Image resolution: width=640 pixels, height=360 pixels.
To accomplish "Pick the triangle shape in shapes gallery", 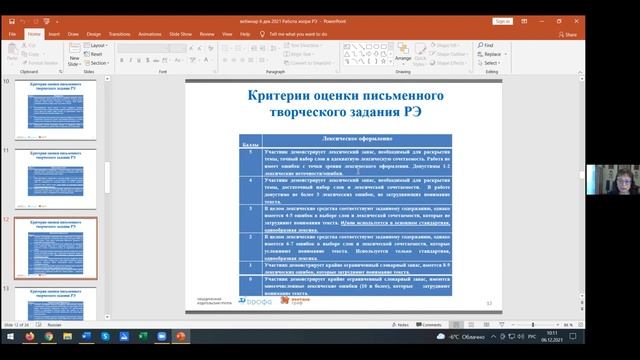I will [347, 54].
